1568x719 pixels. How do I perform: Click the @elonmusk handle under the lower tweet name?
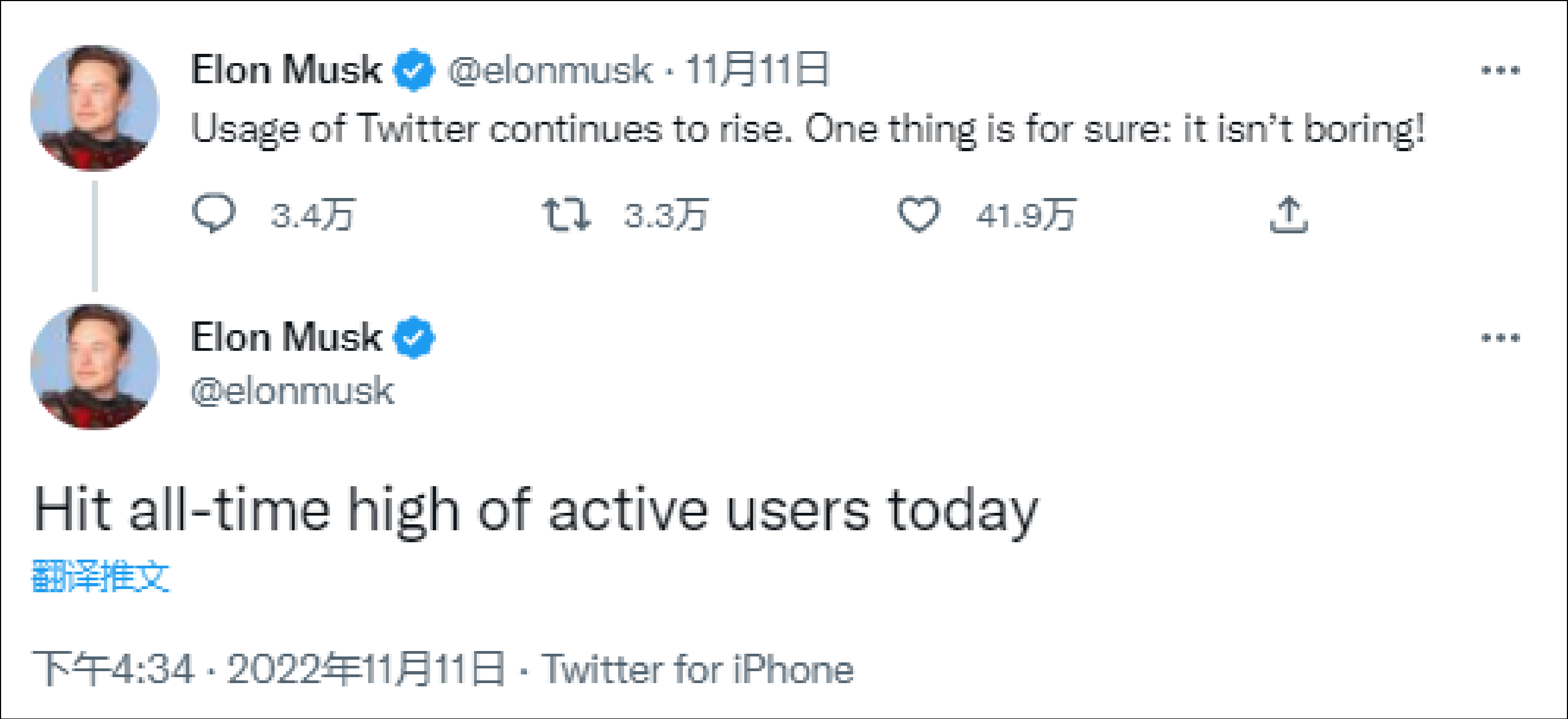(x=292, y=391)
